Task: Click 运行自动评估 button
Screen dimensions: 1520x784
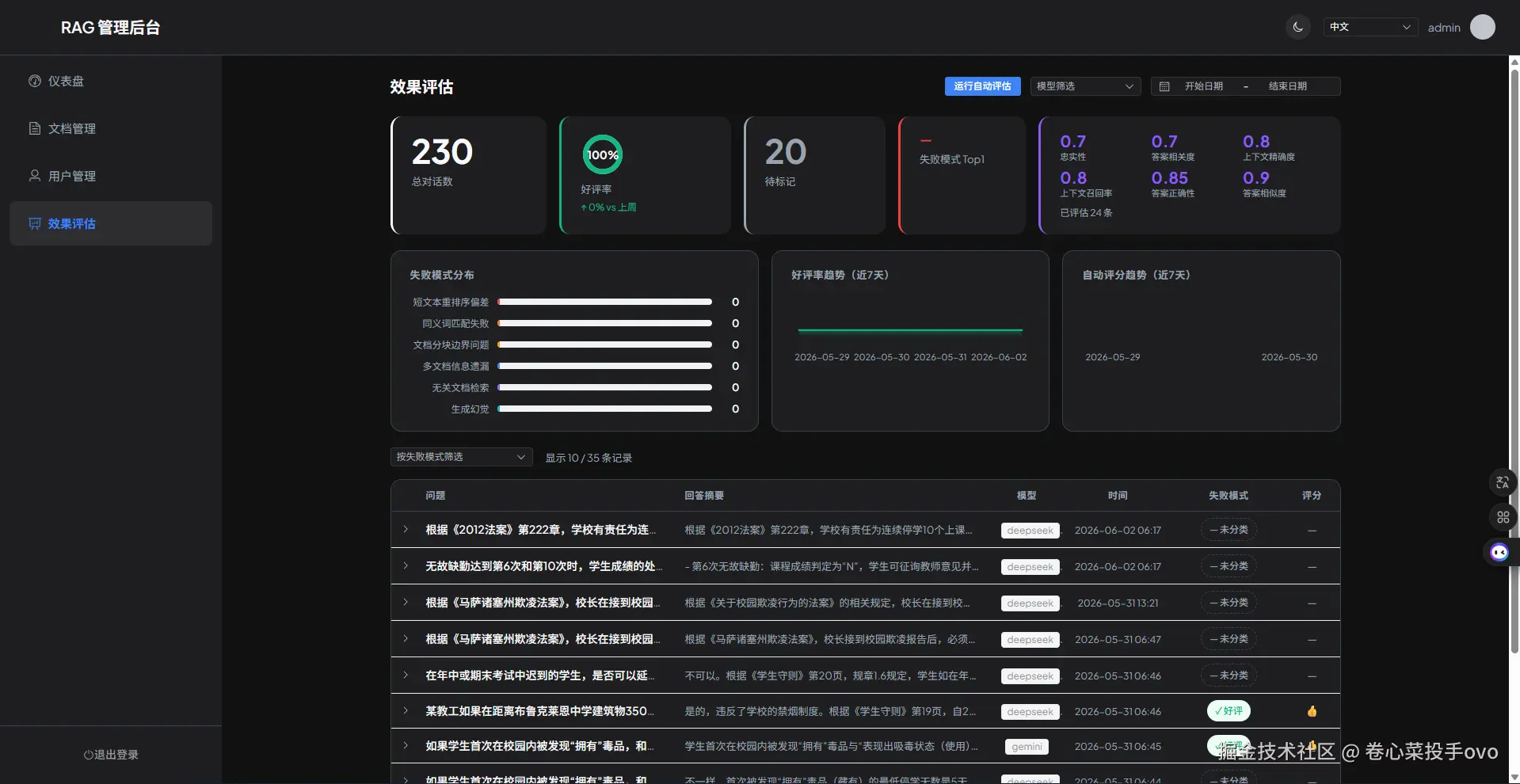Action: [x=982, y=86]
